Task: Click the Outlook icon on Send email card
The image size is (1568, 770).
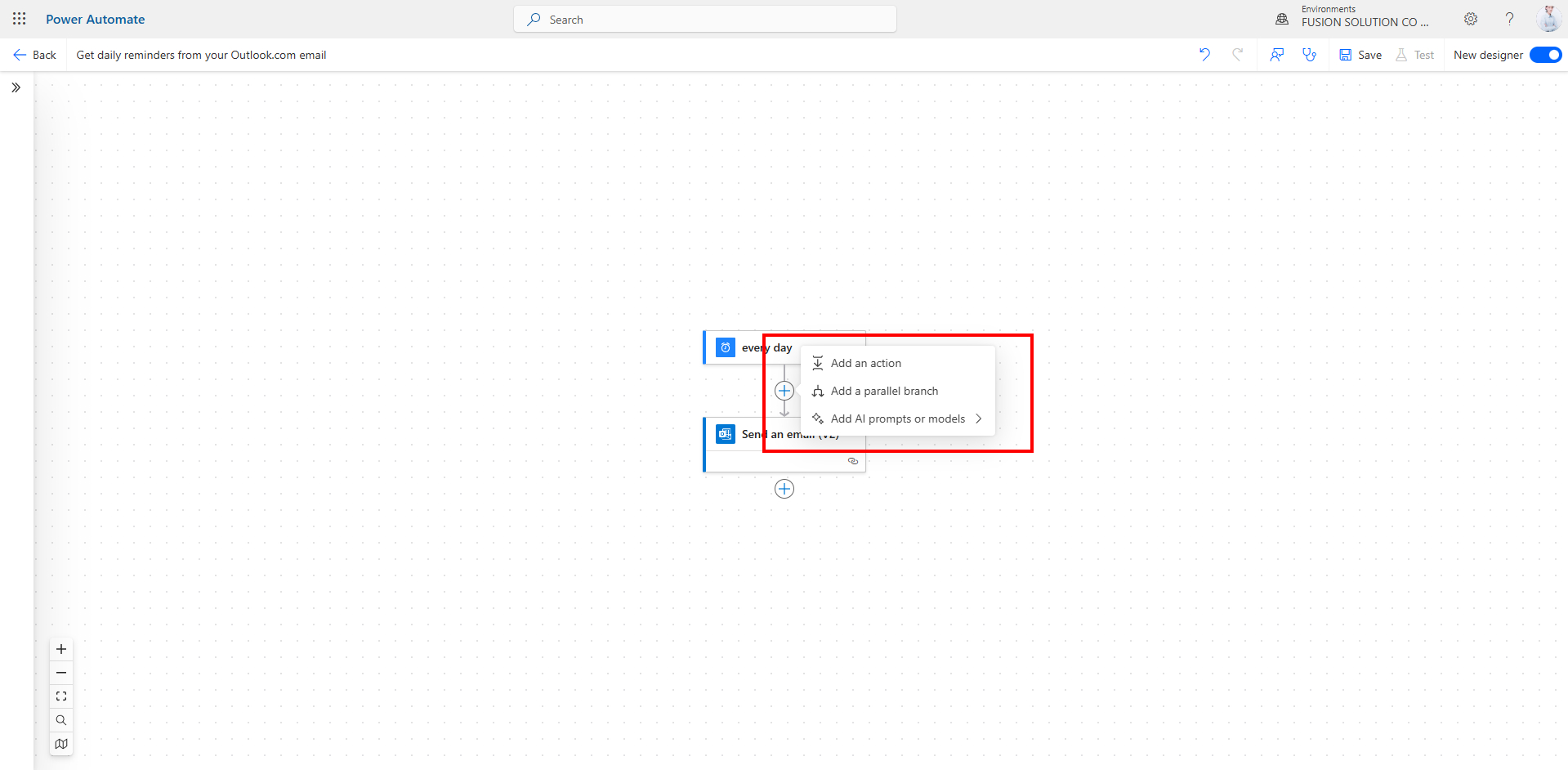Action: pos(726,434)
